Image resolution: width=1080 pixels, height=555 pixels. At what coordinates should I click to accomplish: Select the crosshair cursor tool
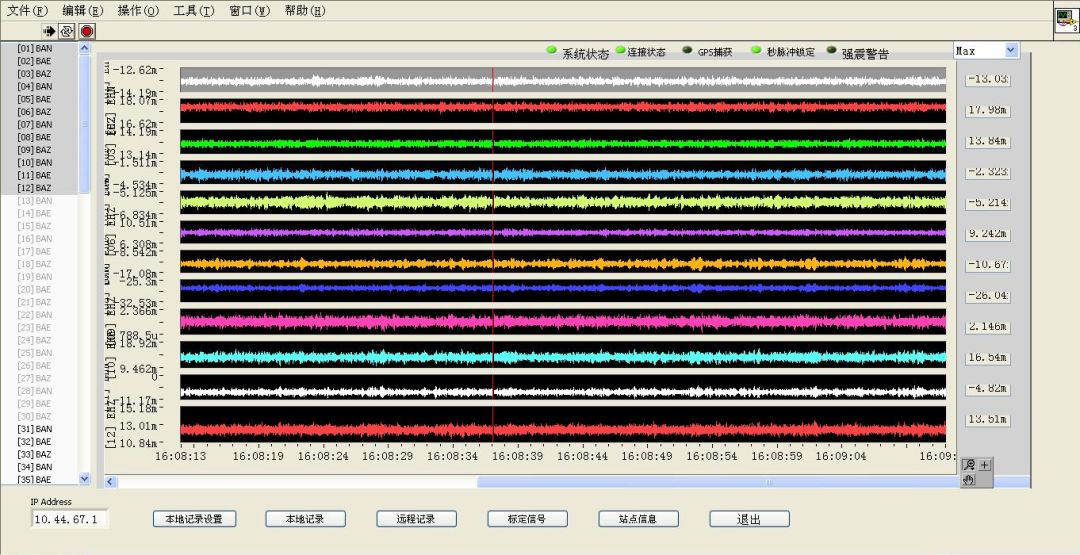click(x=985, y=465)
